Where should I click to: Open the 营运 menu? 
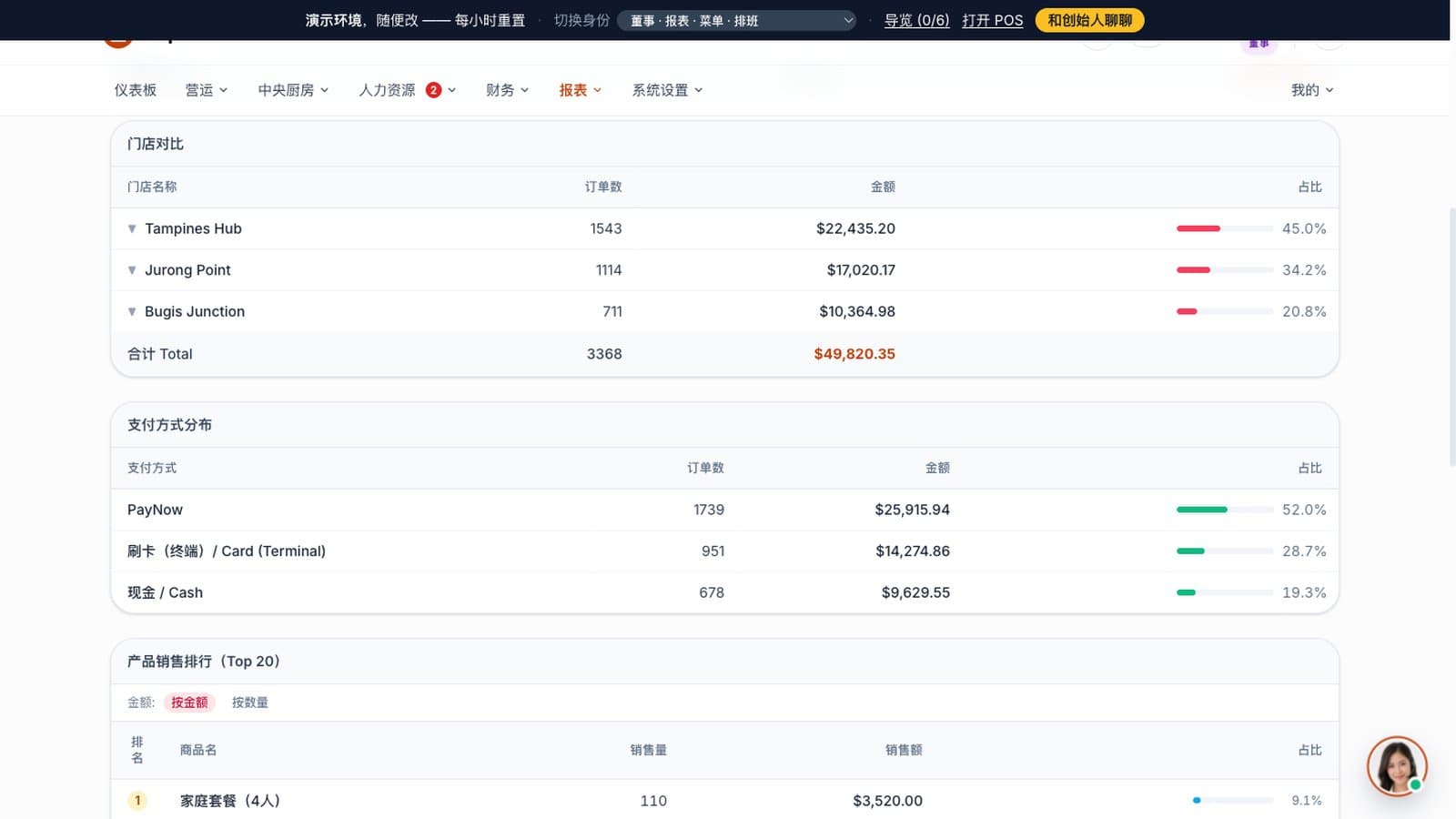(x=206, y=90)
